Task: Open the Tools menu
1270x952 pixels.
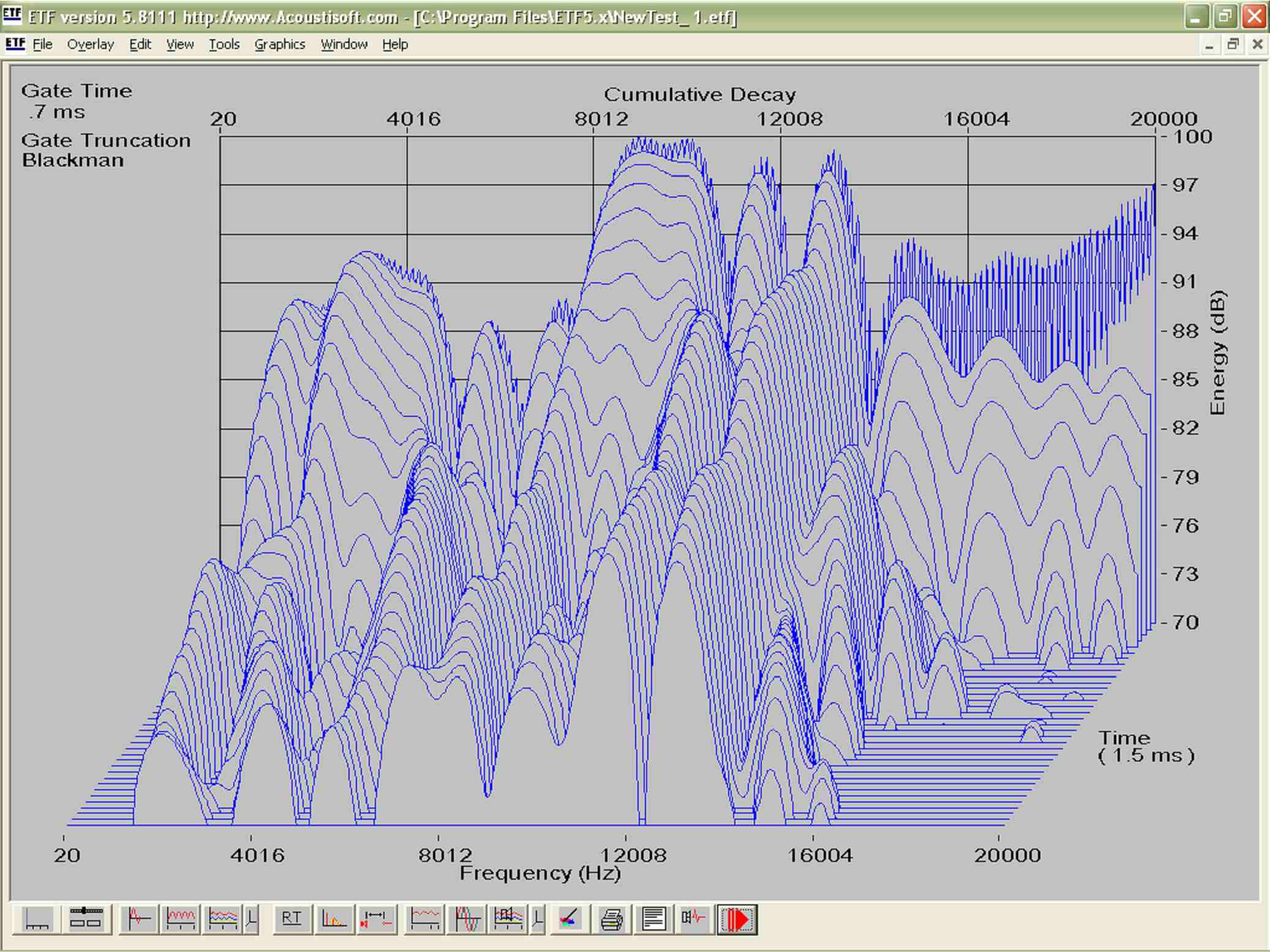Action: pos(224,44)
